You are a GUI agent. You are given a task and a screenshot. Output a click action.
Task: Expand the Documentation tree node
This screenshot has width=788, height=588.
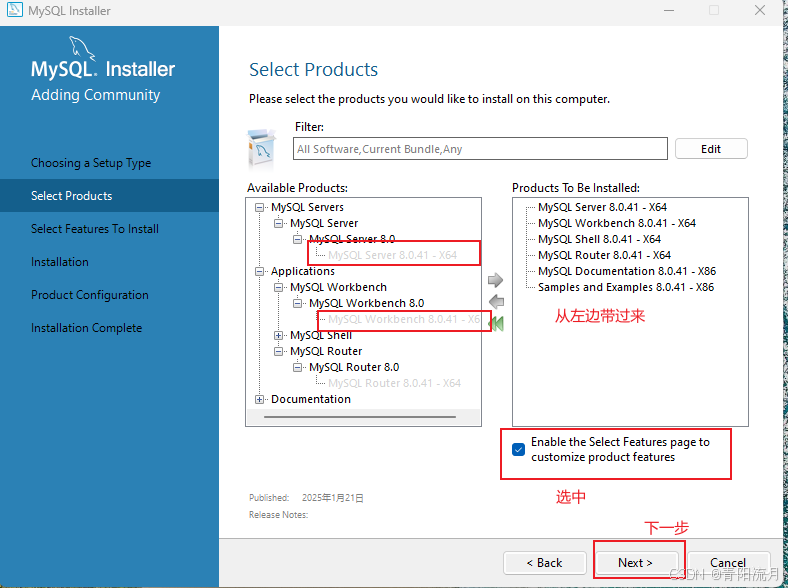point(259,400)
